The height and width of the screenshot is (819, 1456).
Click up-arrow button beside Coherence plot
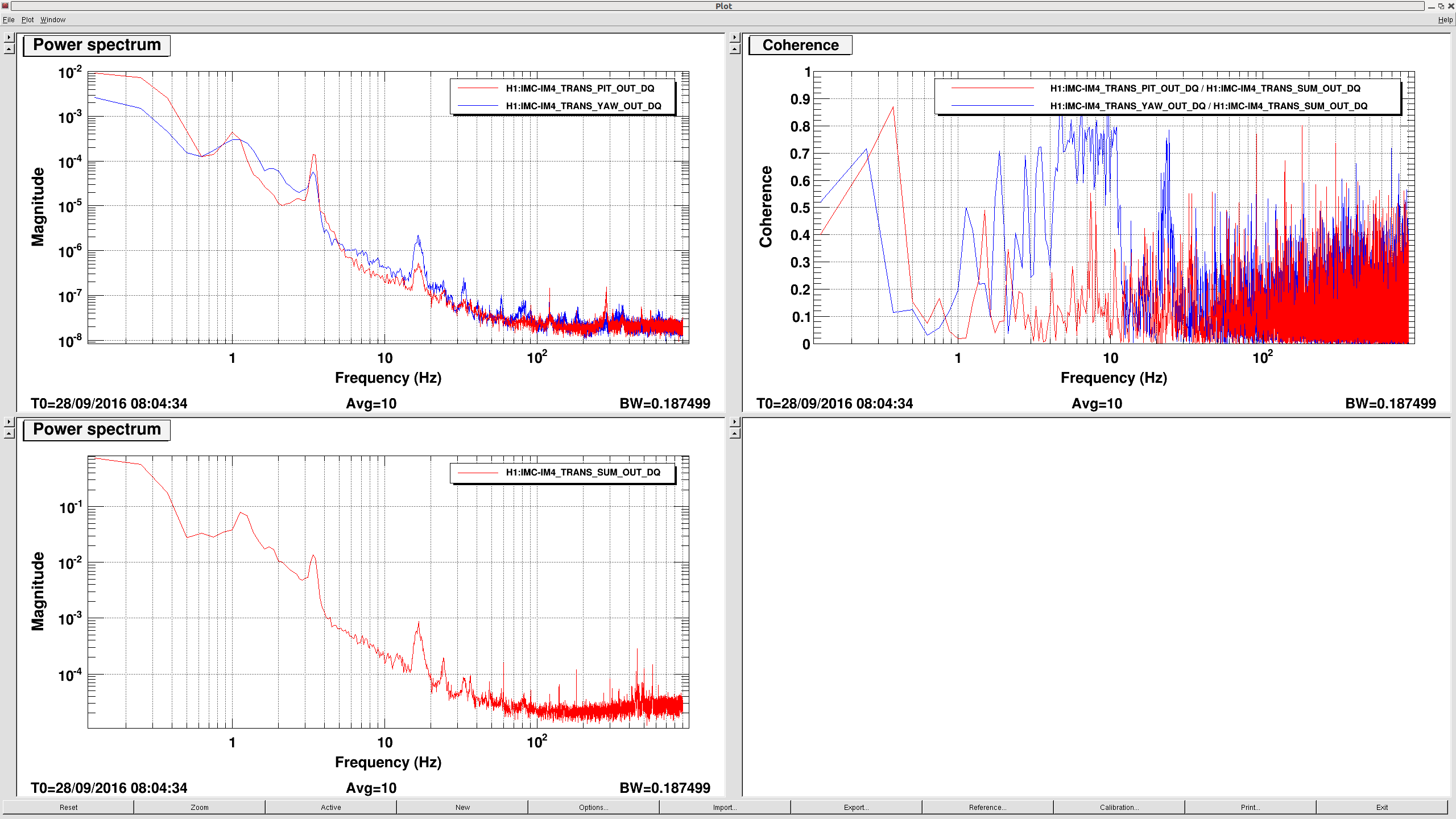point(735,49)
